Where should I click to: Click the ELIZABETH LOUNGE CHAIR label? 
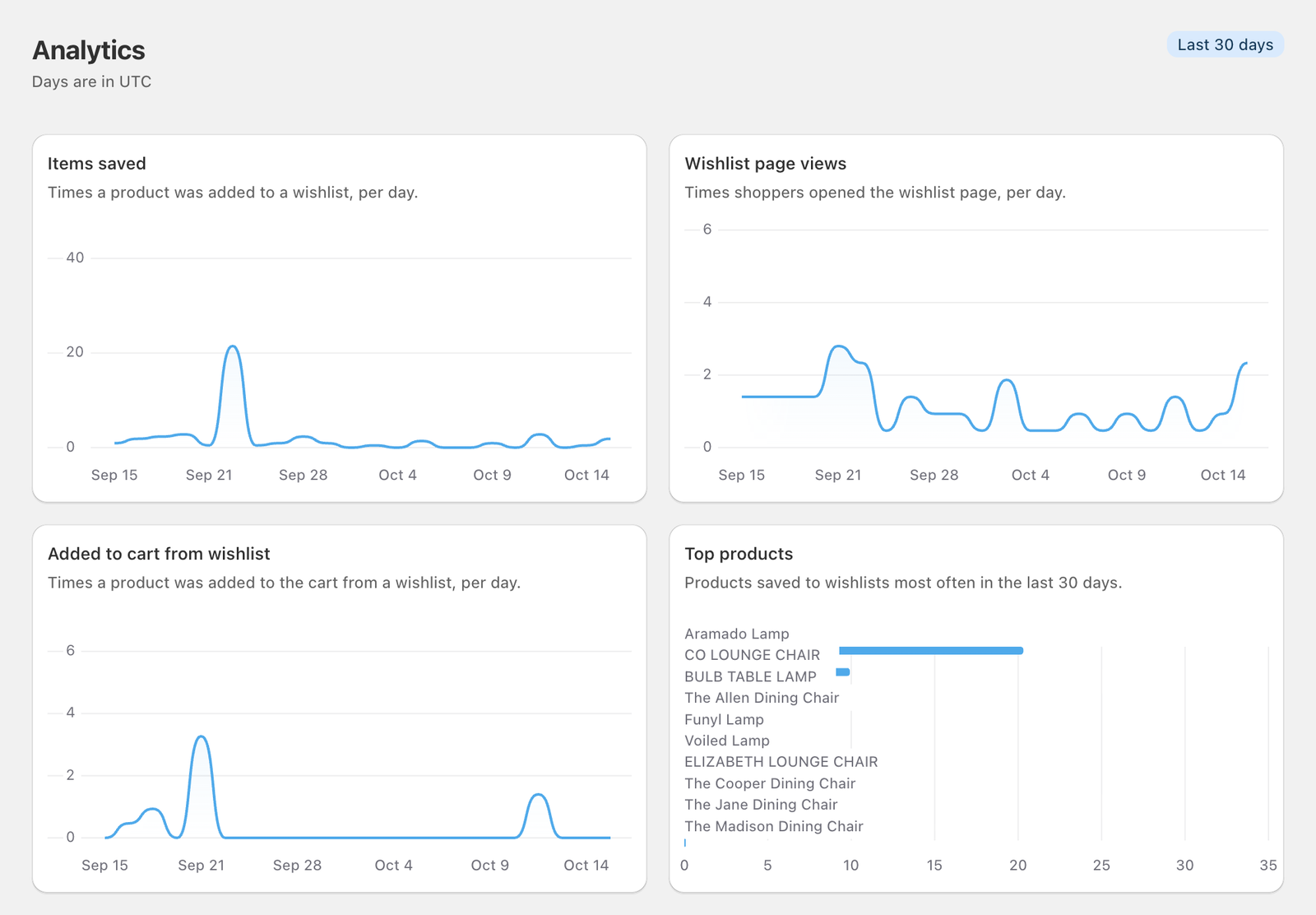(781, 762)
